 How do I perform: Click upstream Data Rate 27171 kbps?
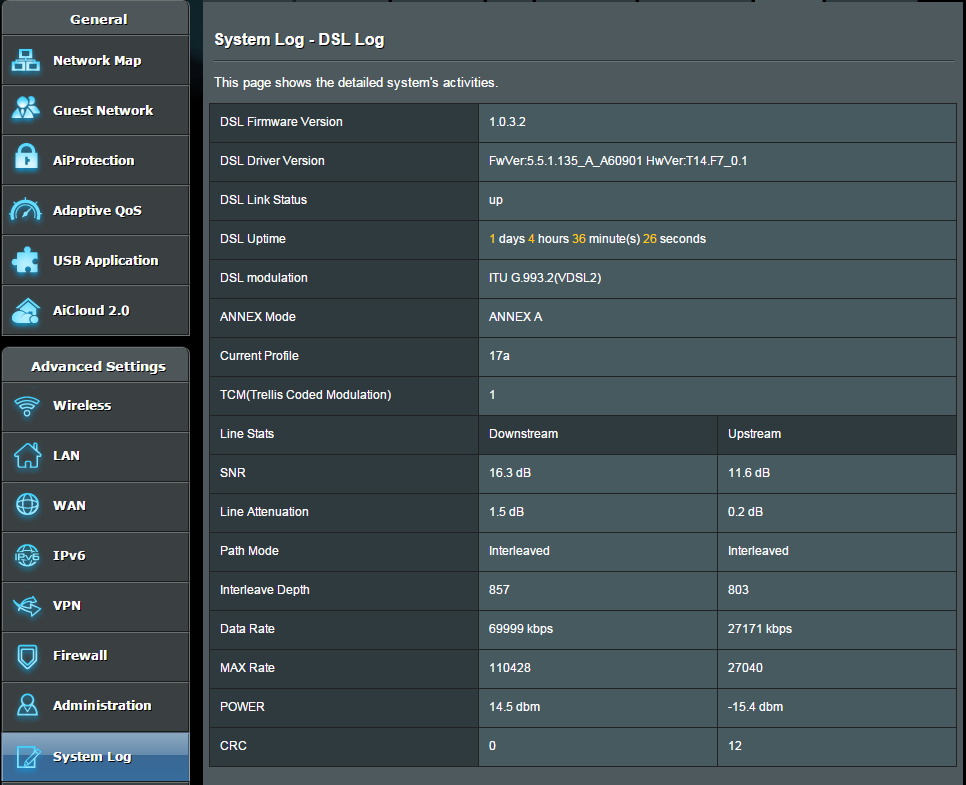pos(760,629)
